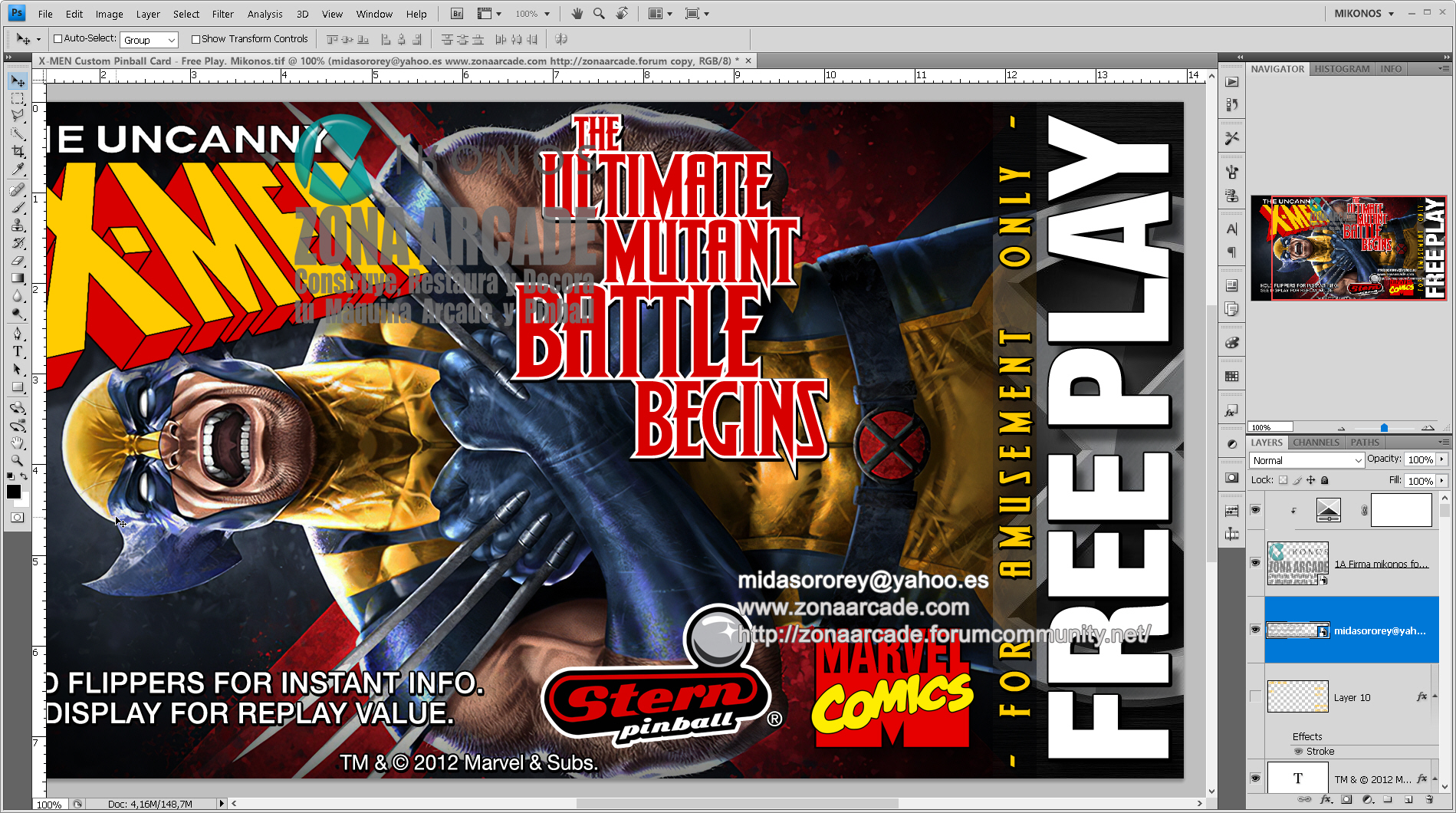The height and width of the screenshot is (813, 1456).
Task: Select the History Brush tool
Action: [x=18, y=243]
